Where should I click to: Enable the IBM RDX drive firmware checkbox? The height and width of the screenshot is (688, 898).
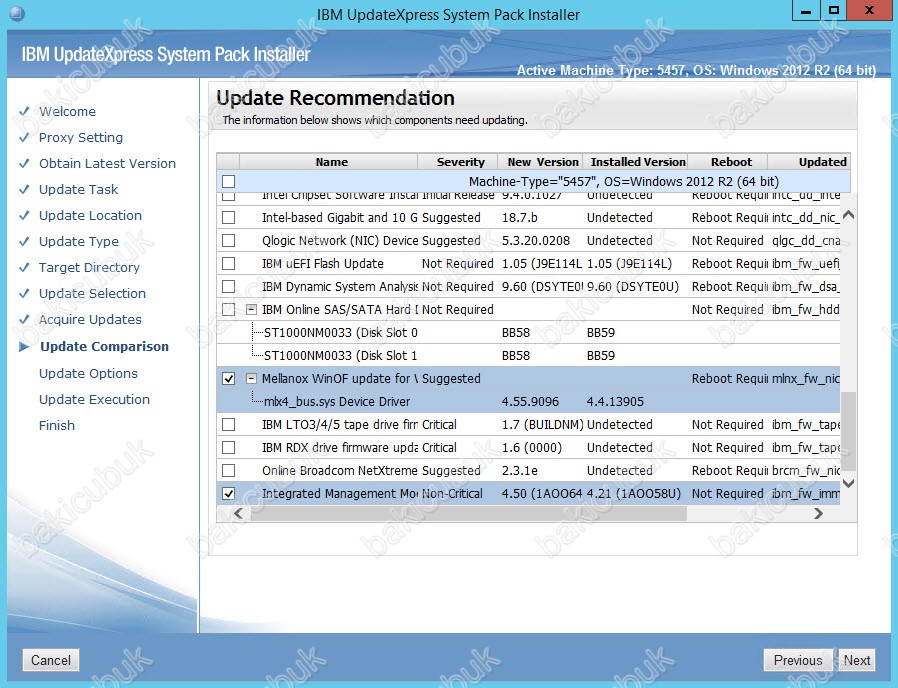229,447
